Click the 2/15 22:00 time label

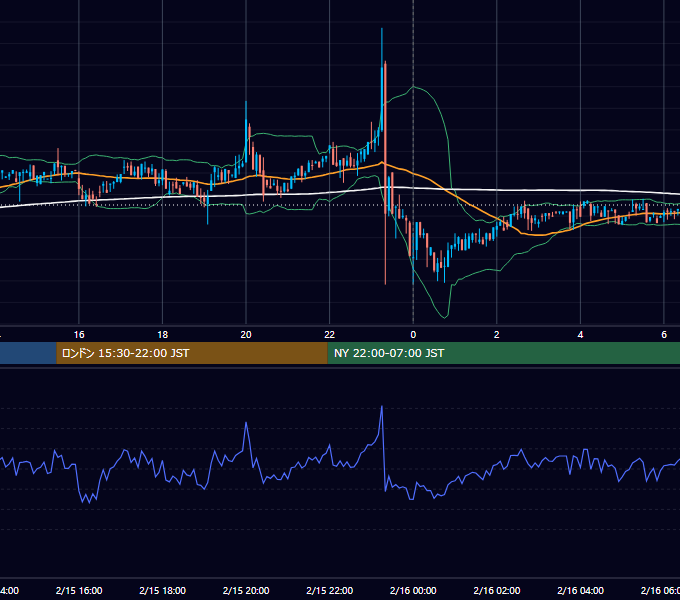[x=330, y=590]
